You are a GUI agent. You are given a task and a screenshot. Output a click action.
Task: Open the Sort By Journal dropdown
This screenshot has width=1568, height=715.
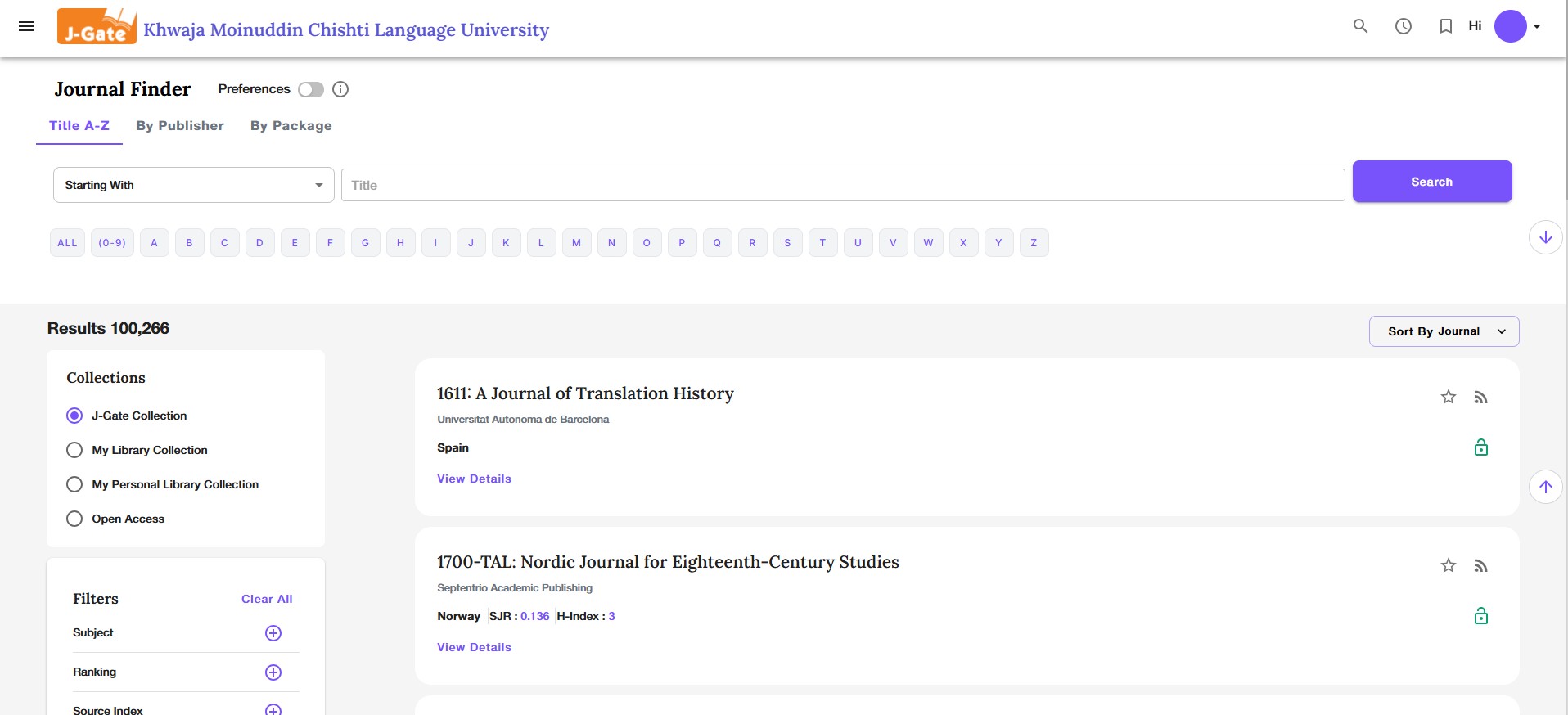point(1444,331)
